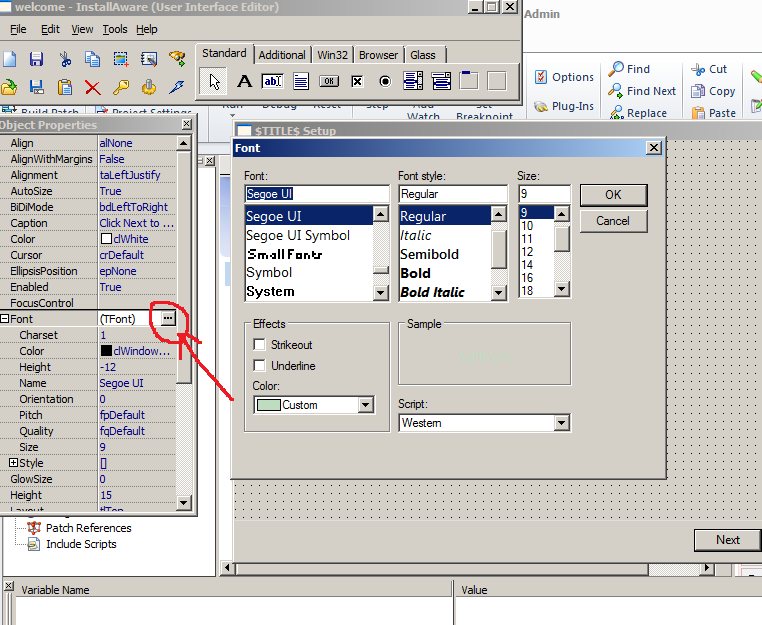762x625 pixels.
Task: Select the RadioButton component in palette
Action: coord(385,81)
